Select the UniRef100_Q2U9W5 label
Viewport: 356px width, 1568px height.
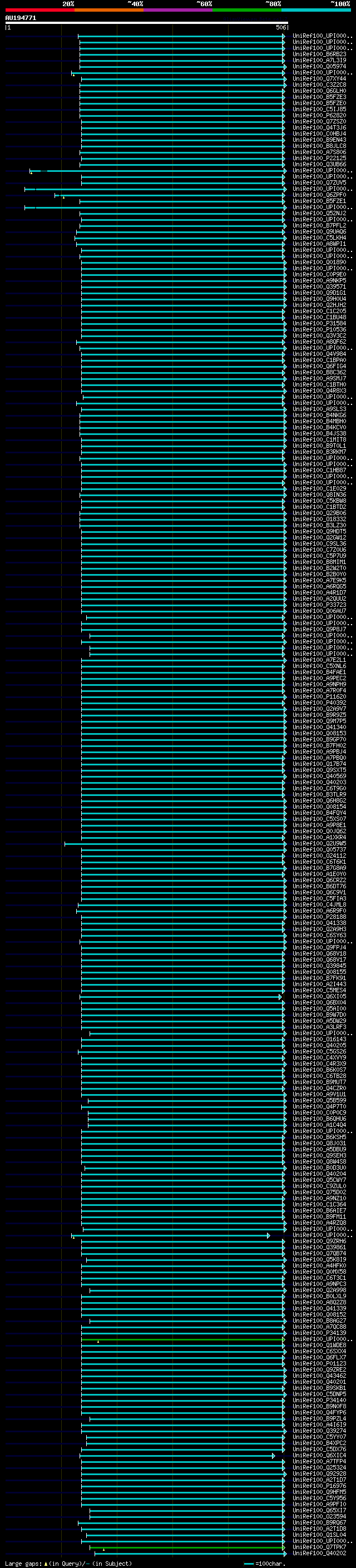tap(319, 844)
